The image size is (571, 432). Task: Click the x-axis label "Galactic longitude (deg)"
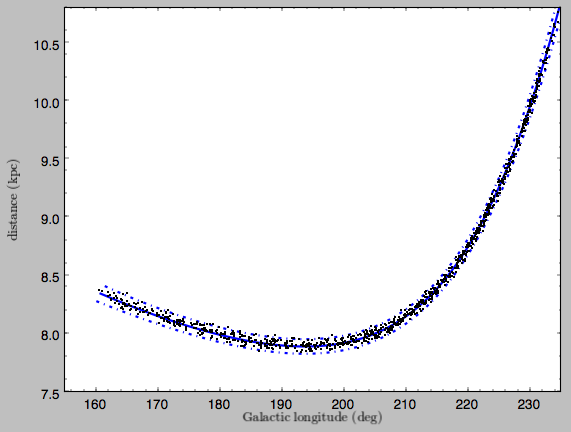point(312,417)
